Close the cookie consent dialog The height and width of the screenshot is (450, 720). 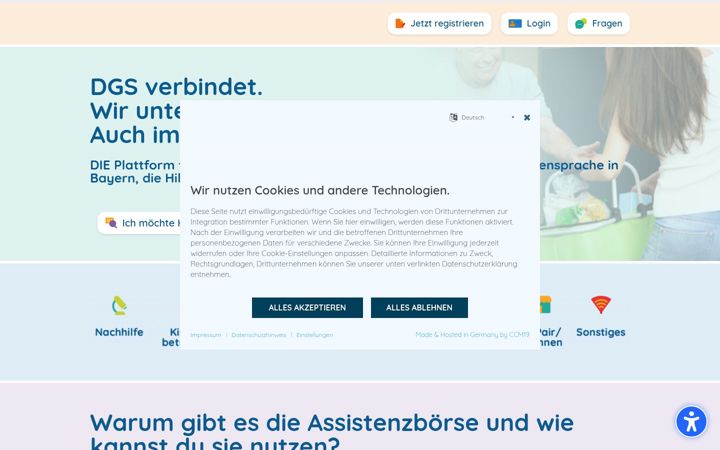click(x=527, y=118)
